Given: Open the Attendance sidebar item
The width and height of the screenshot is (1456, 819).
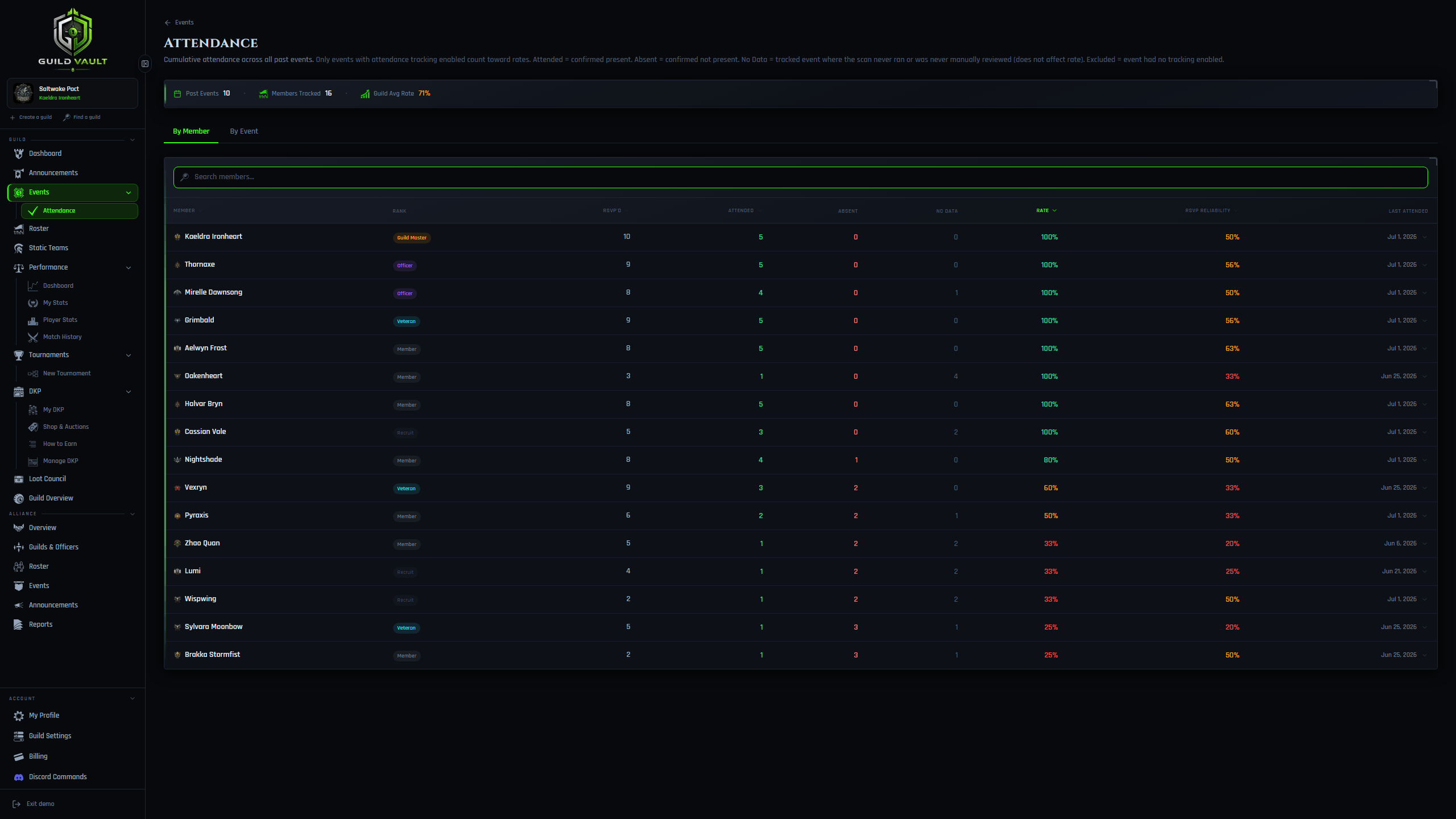Looking at the screenshot, I should pyautogui.click(x=80, y=211).
